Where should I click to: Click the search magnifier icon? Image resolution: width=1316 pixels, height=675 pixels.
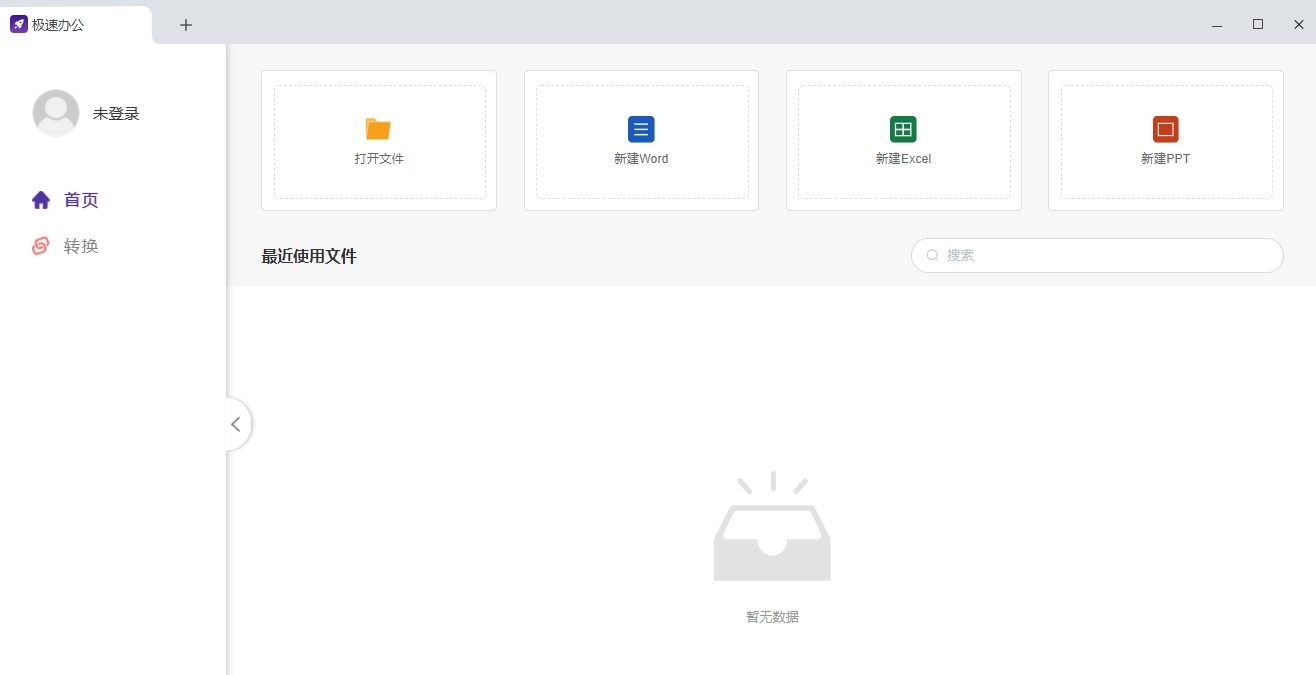[932, 255]
